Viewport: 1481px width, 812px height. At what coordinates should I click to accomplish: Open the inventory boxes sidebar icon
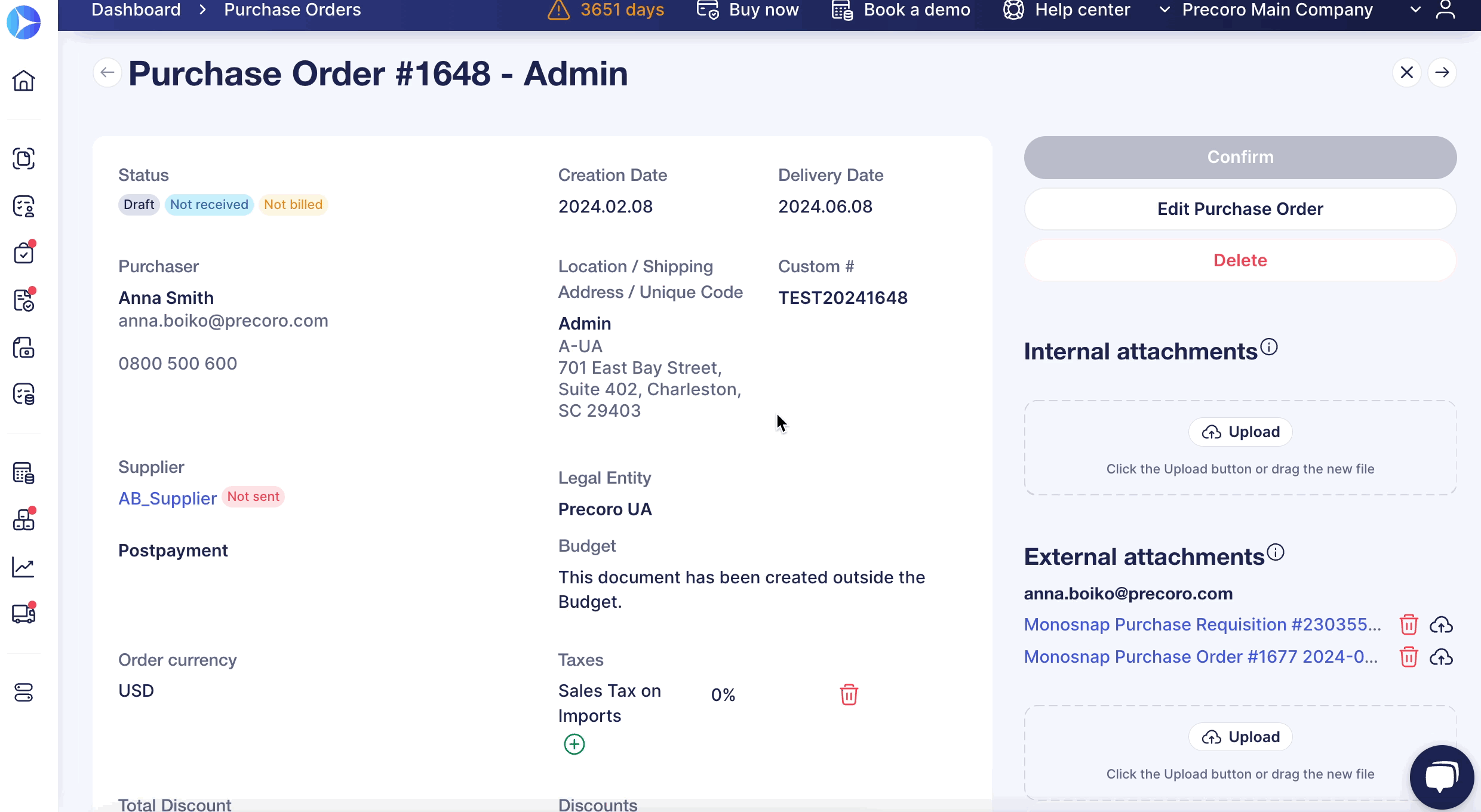click(x=24, y=519)
